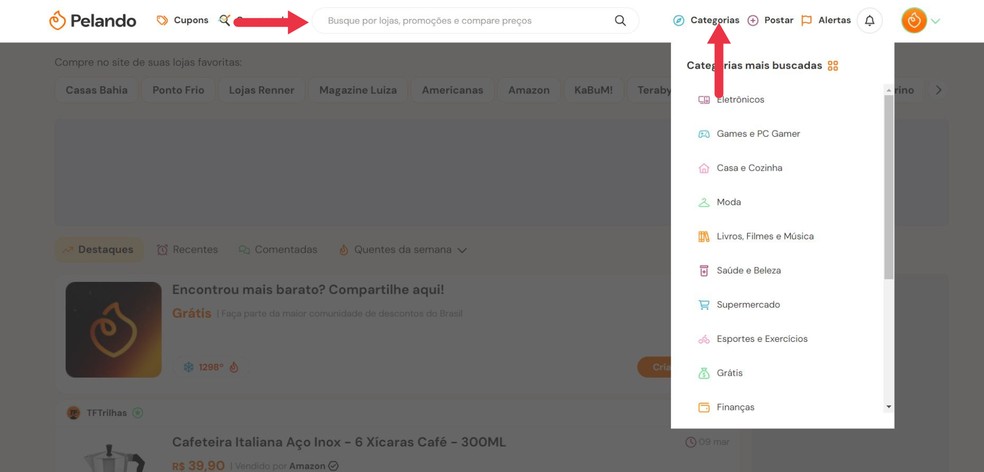This screenshot has height=472, width=984.
Task: Click the snowflake vote icon
Action: tap(188, 367)
